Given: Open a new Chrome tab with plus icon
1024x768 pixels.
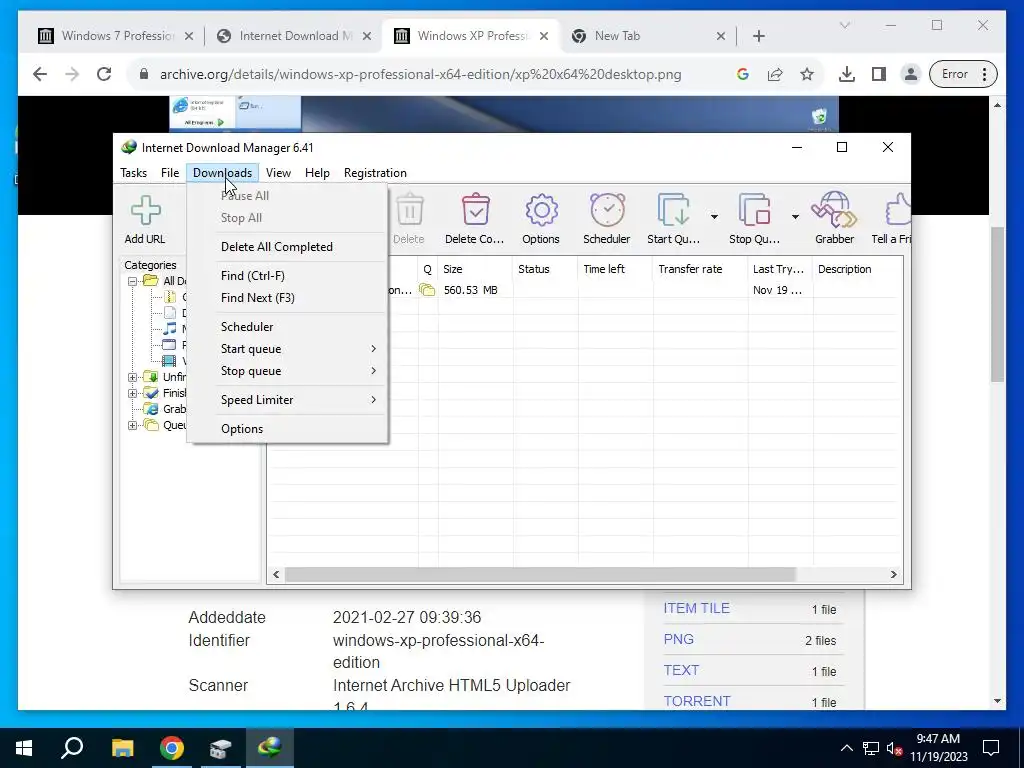Looking at the screenshot, I should pyautogui.click(x=758, y=36).
